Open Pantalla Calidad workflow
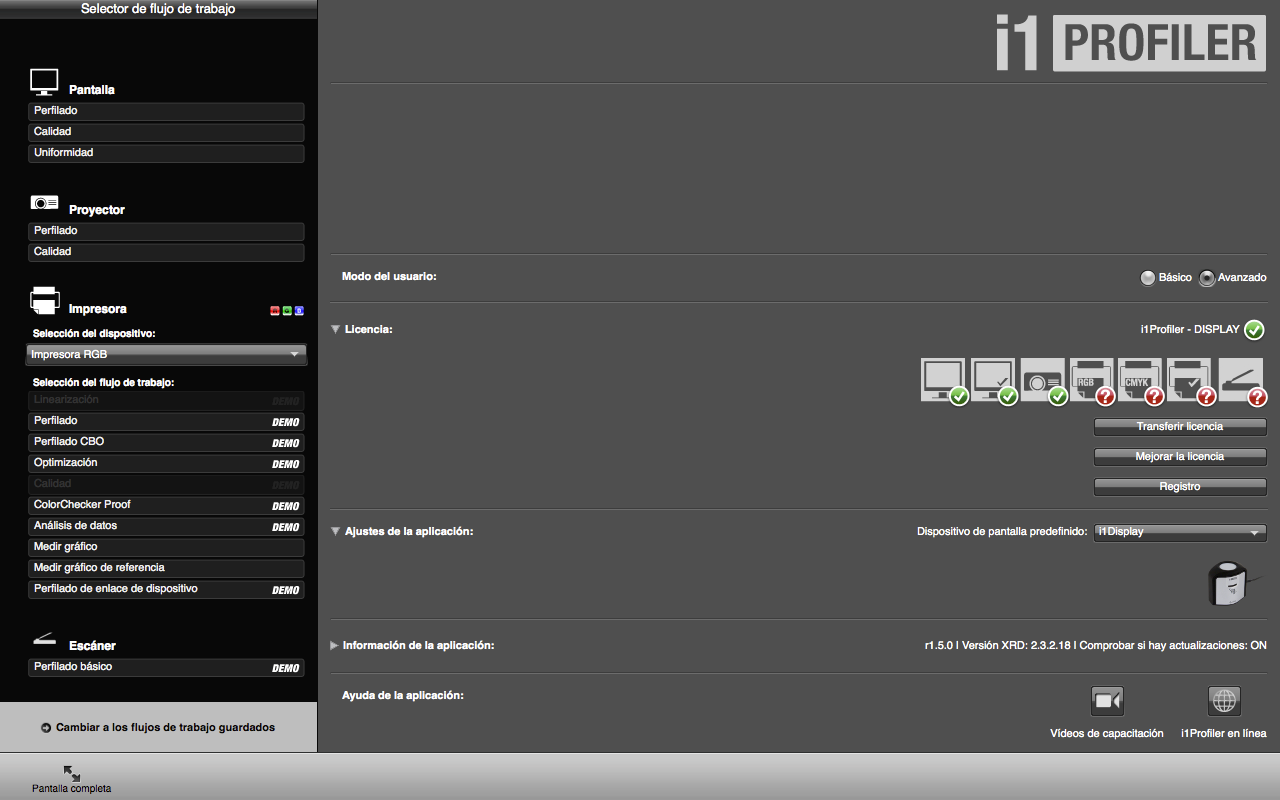This screenshot has width=1280, height=800. click(166, 132)
